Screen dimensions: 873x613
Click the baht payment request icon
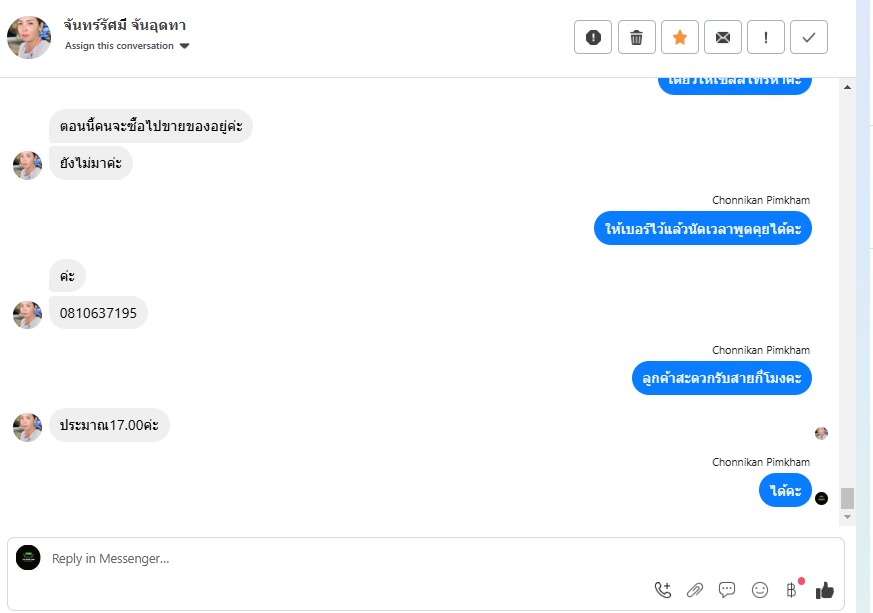[x=792, y=590]
